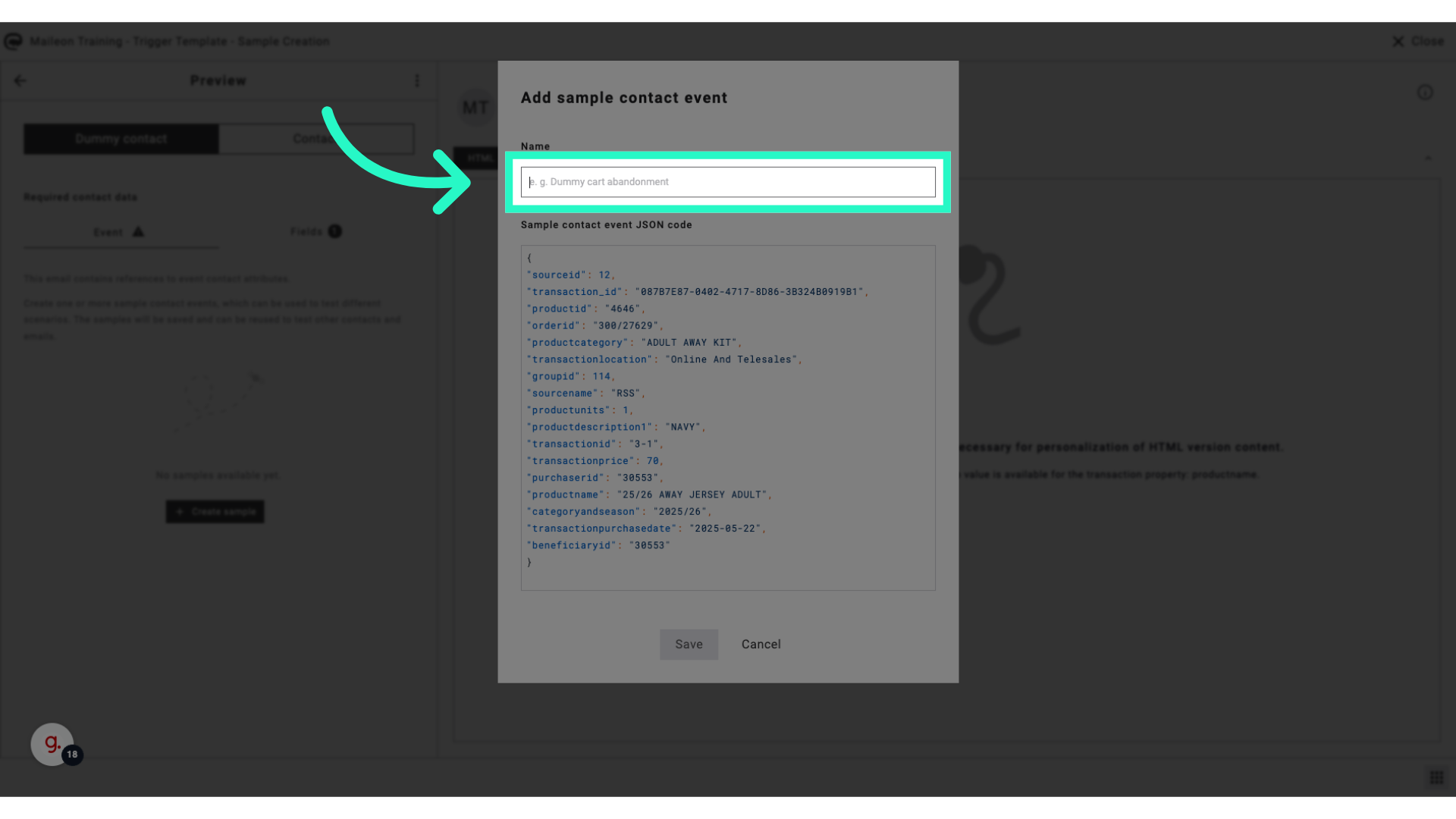Click the "beneficiaryid" JSON line

(x=598, y=545)
